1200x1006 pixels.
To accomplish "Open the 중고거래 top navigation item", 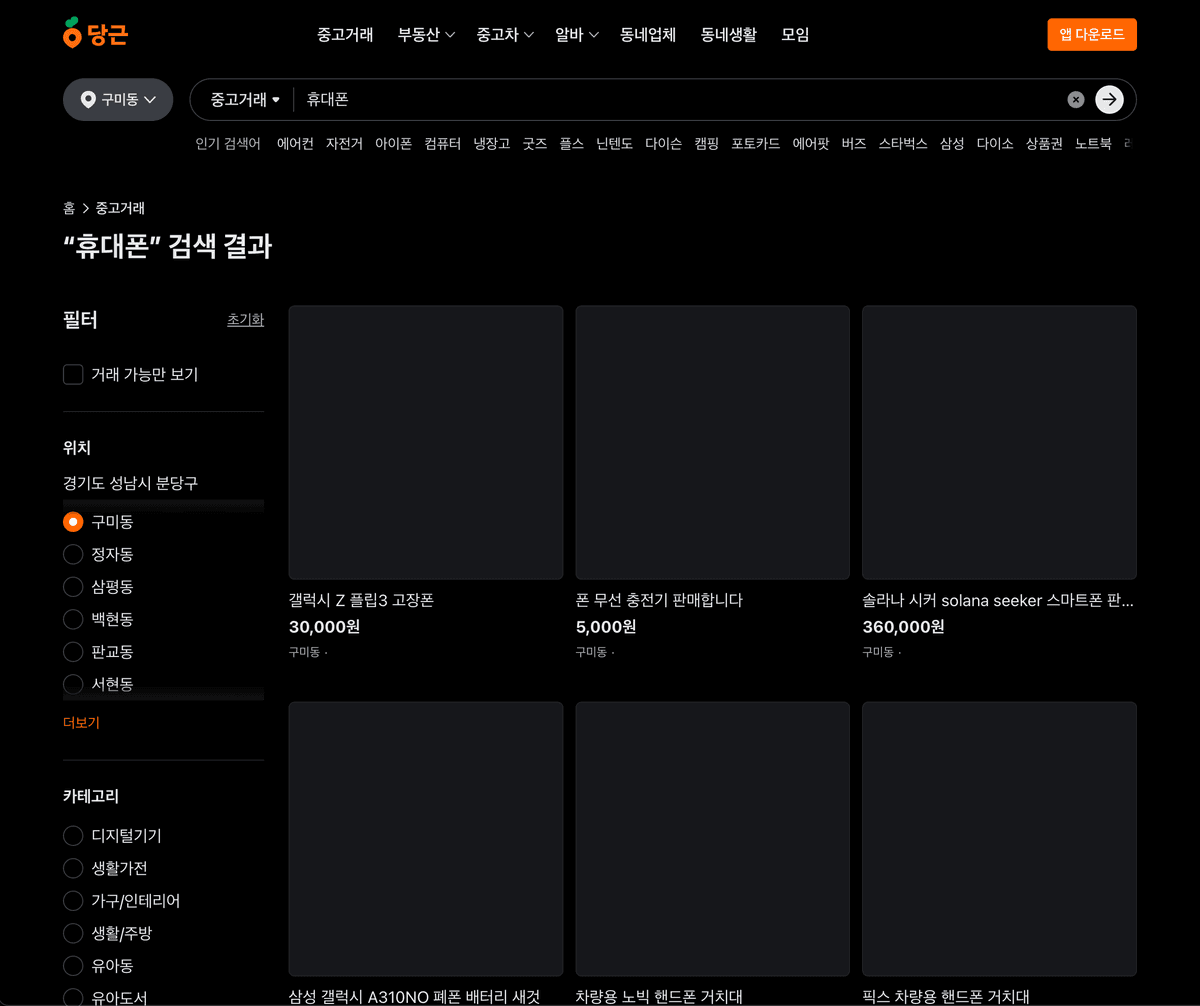I will click(345, 34).
